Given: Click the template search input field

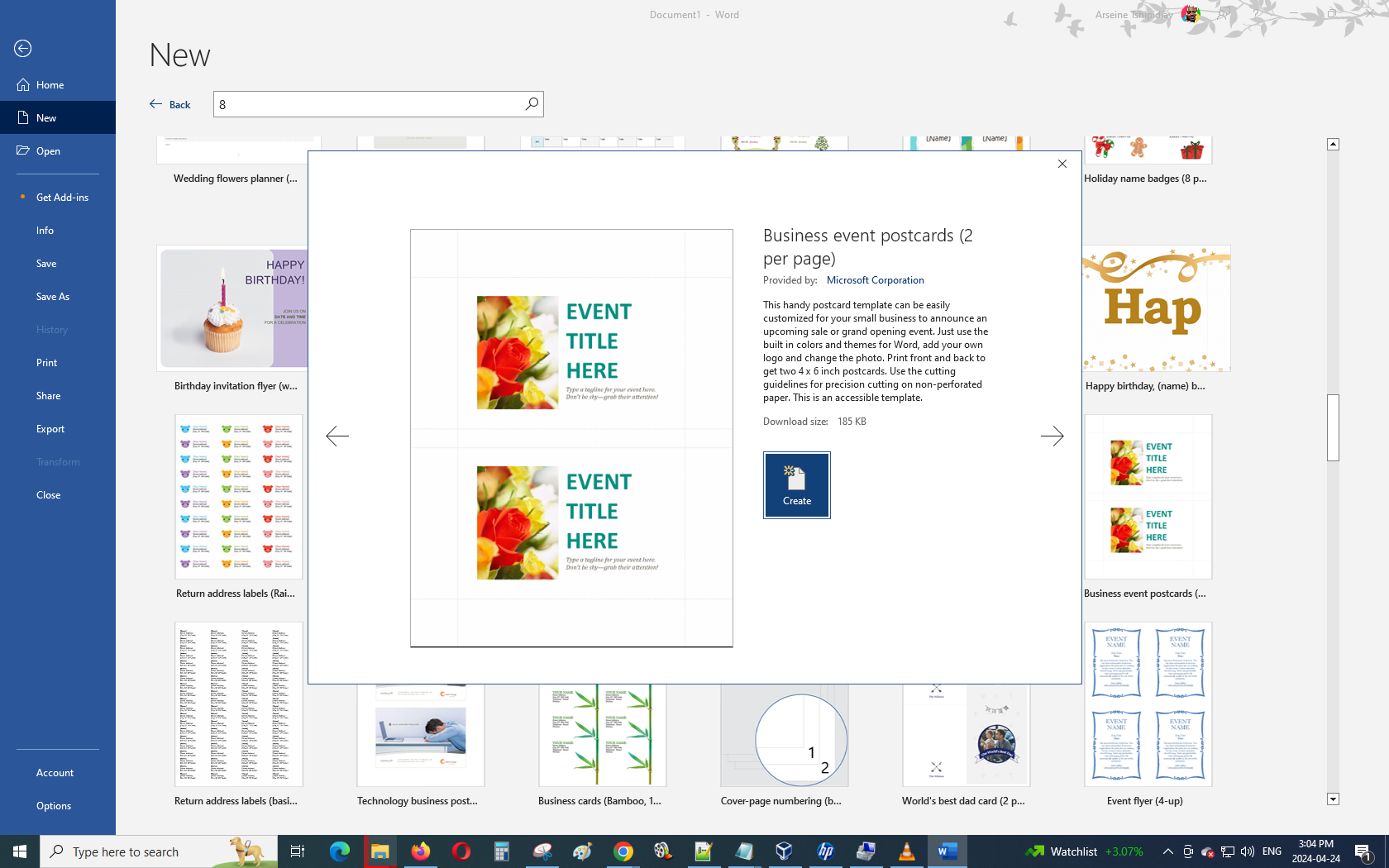Looking at the screenshot, I should pos(368,104).
